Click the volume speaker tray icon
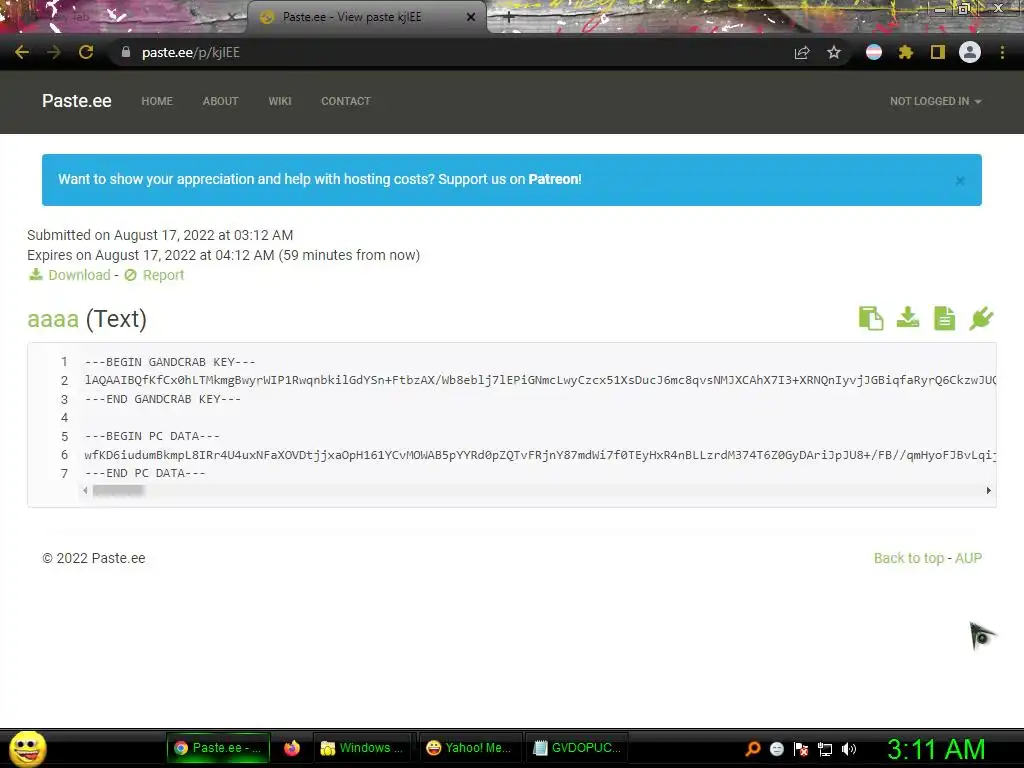 (848, 749)
